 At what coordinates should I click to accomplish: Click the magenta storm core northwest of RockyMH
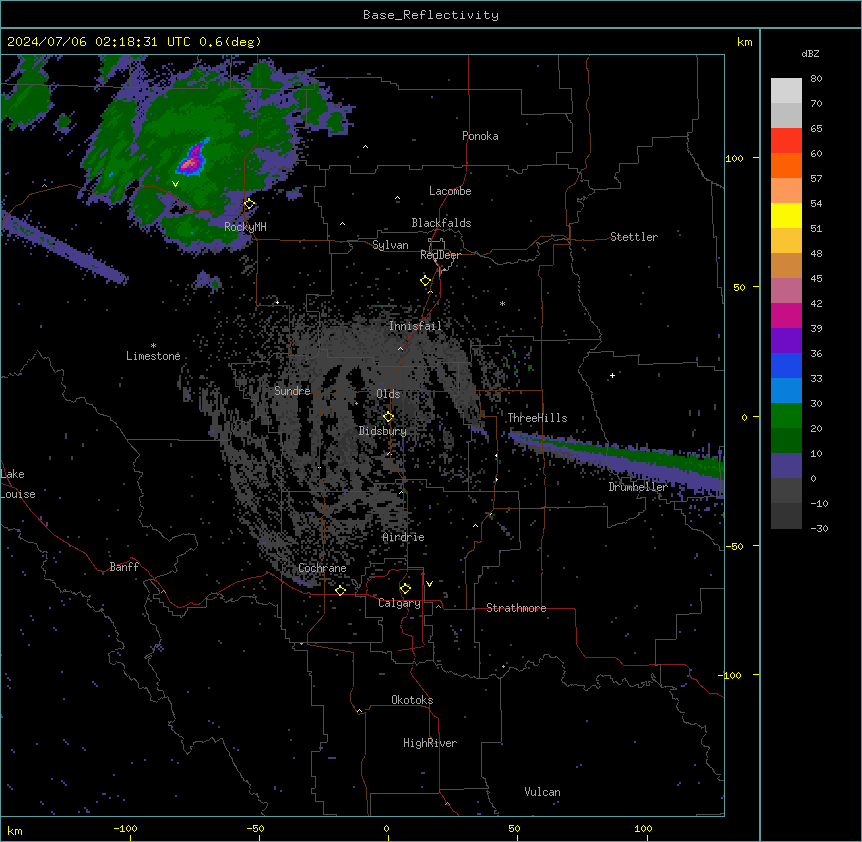tap(191, 160)
